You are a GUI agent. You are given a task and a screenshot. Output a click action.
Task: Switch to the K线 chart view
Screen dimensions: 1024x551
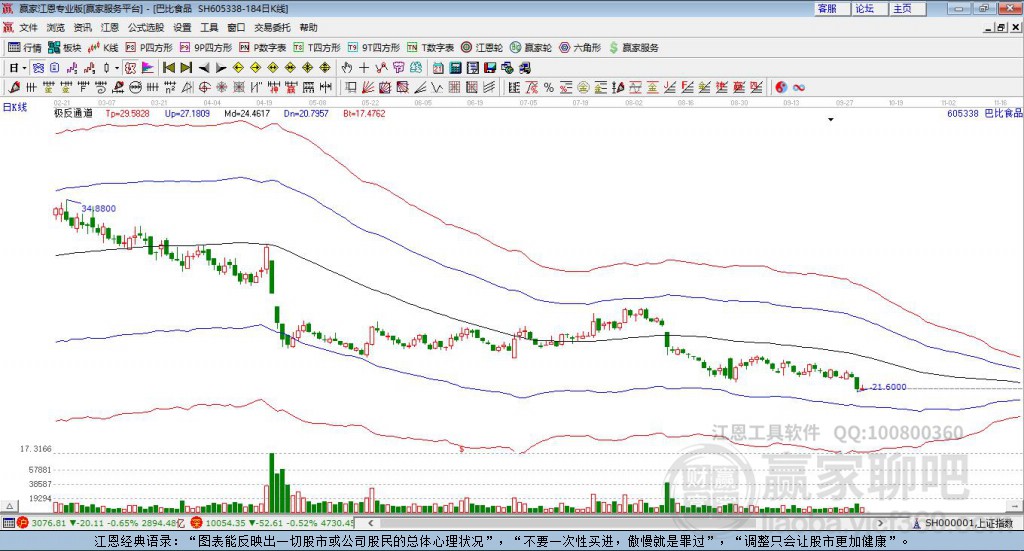[103, 48]
